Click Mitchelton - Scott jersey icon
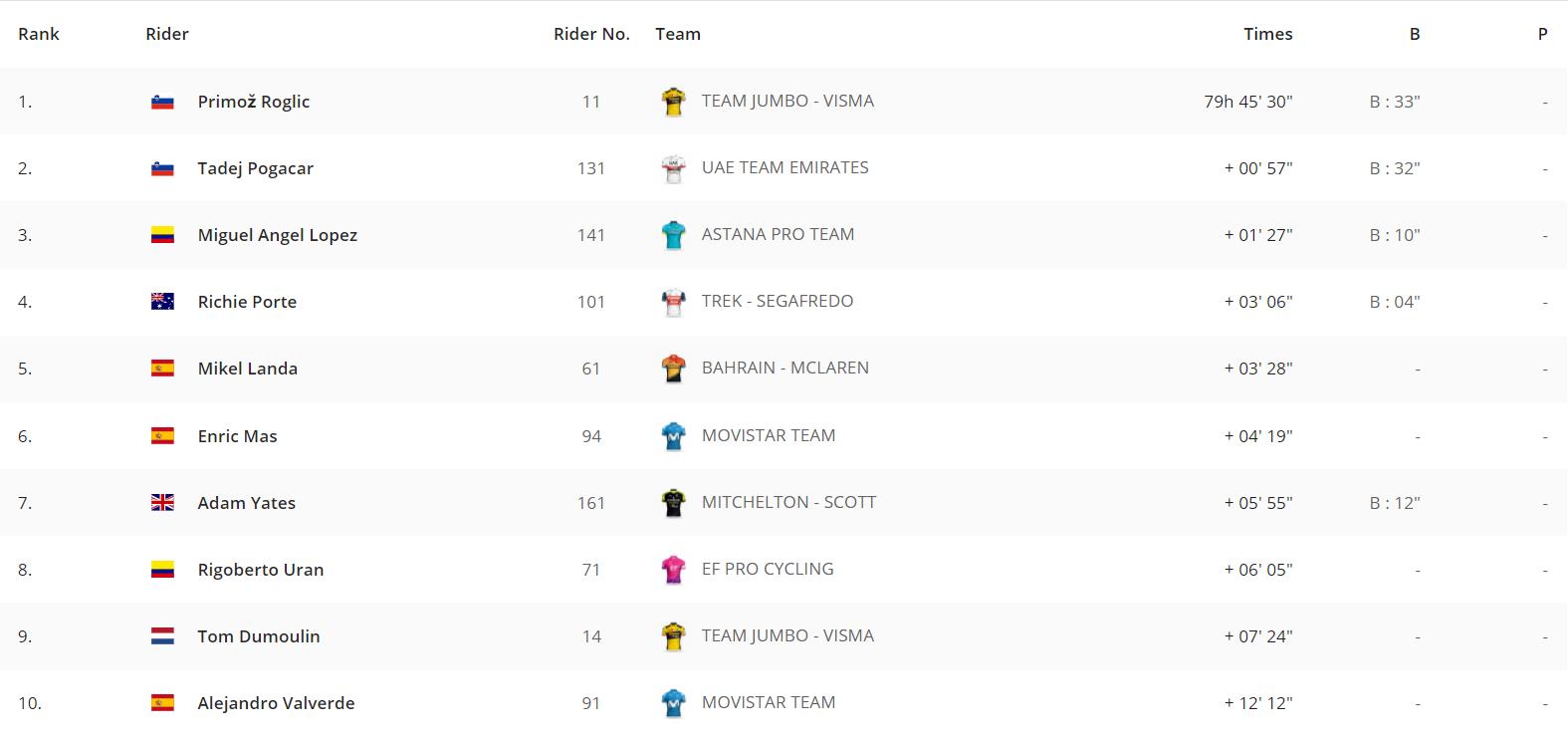The width and height of the screenshot is (1568, 745). tap(674, 503)
